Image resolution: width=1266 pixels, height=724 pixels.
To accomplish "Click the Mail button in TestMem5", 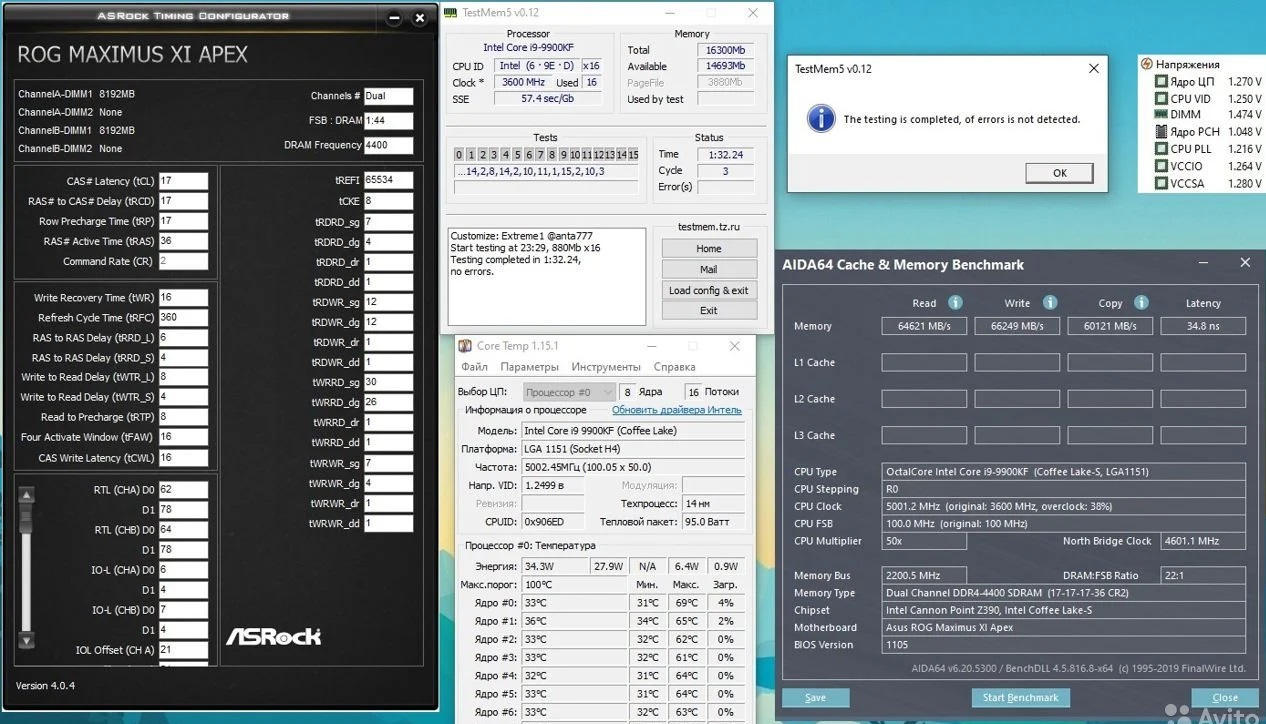I will 709,269.
